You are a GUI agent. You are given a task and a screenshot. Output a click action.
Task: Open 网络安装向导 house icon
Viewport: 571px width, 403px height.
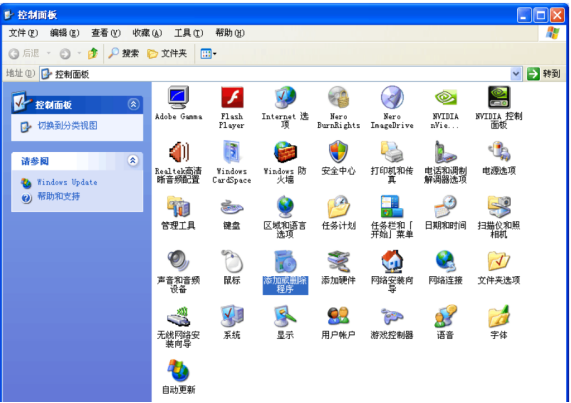tap(392, 261)
